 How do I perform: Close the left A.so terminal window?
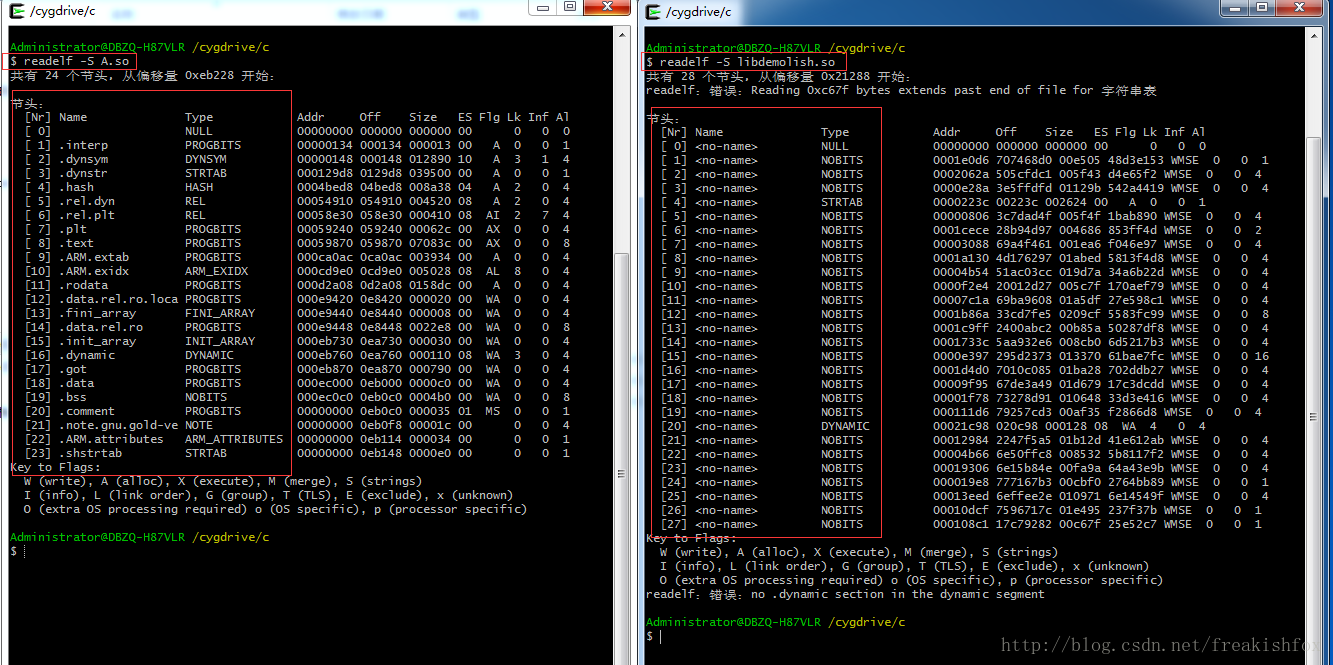tap(607, 7)
